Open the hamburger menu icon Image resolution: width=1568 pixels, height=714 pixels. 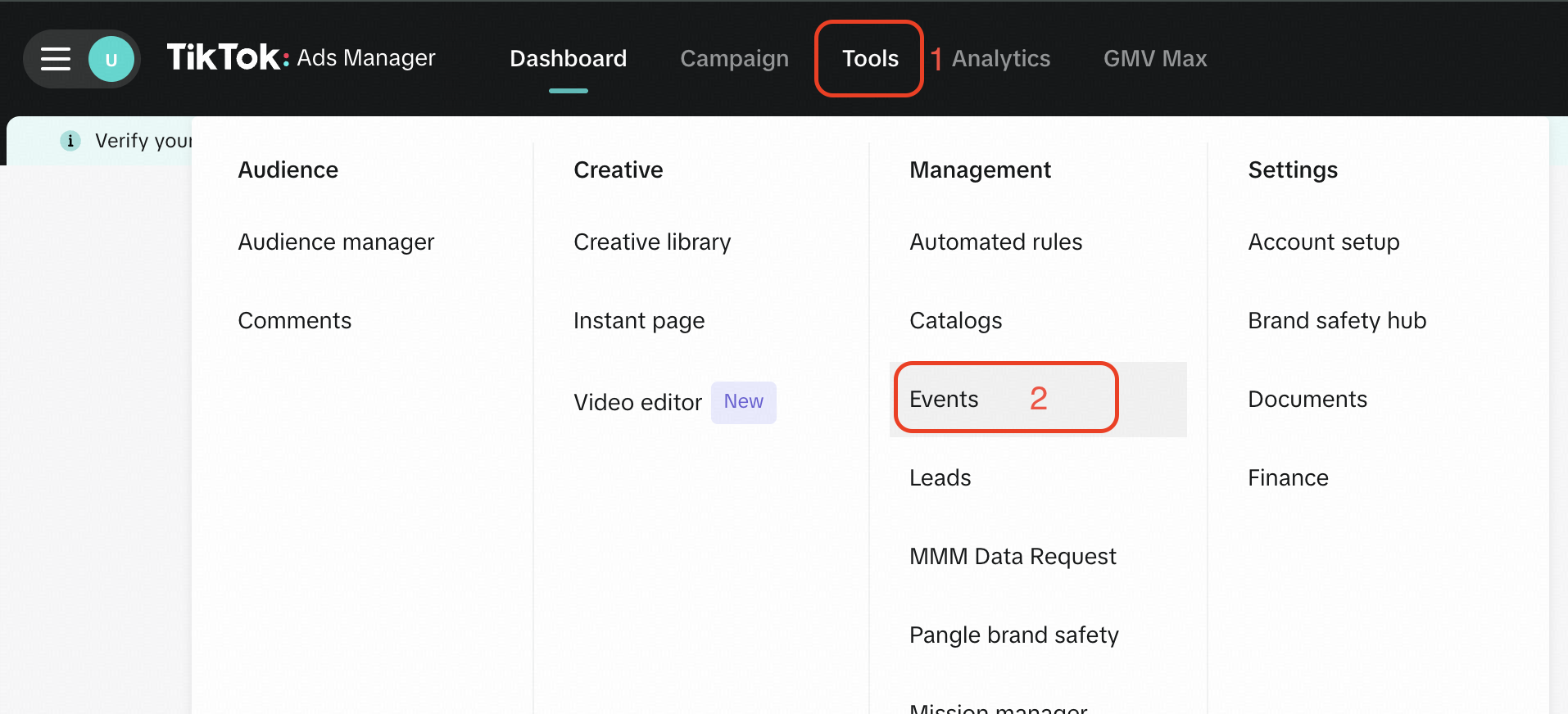click(56, 59)
